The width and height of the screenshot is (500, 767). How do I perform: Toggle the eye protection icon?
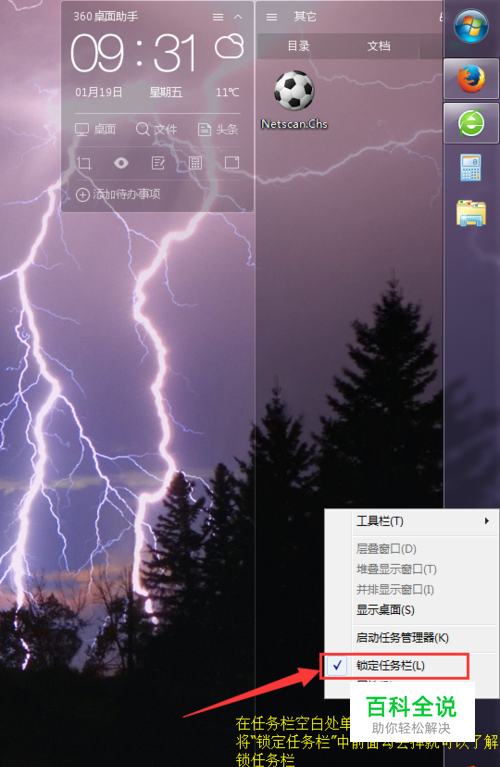[x=121, y=163]
